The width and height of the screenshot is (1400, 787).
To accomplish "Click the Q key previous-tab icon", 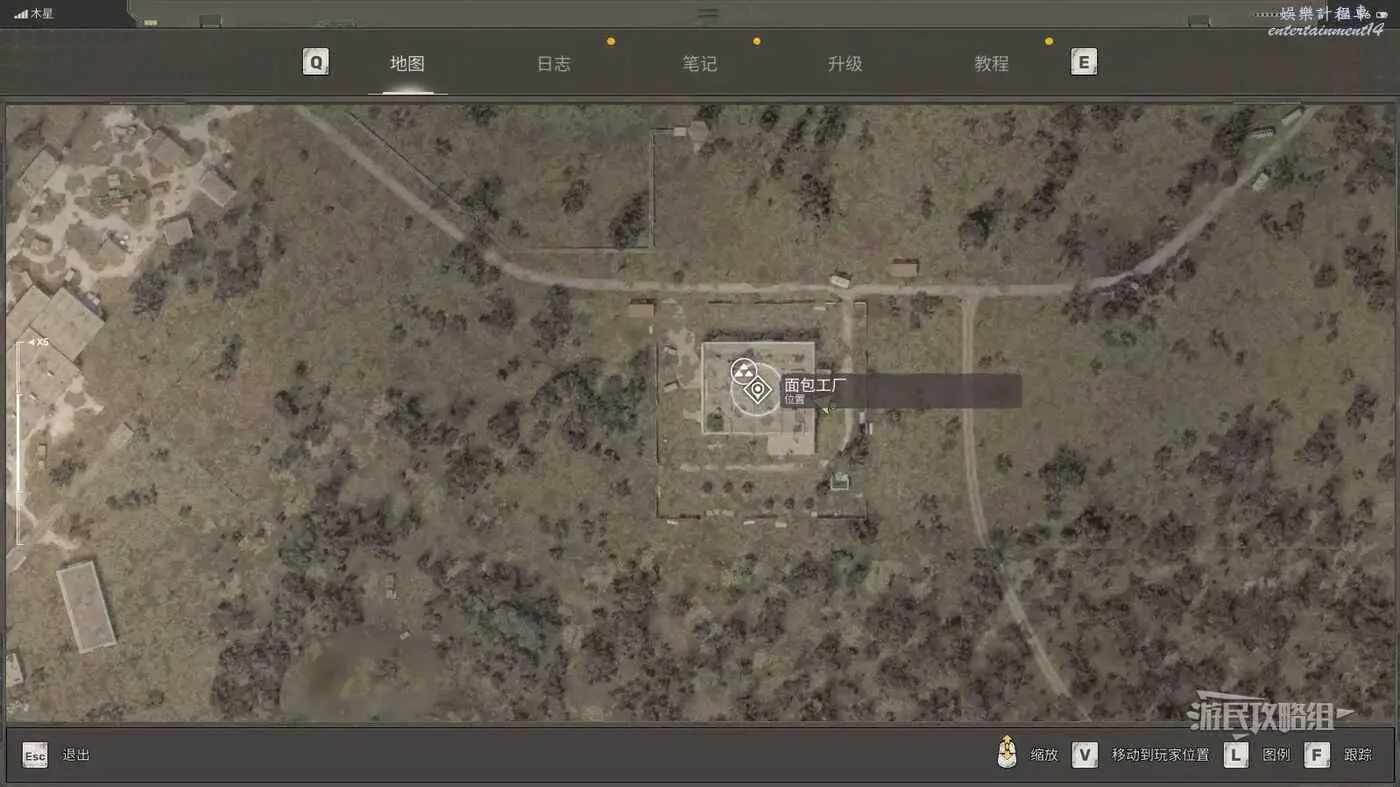I will coord(316,63).
